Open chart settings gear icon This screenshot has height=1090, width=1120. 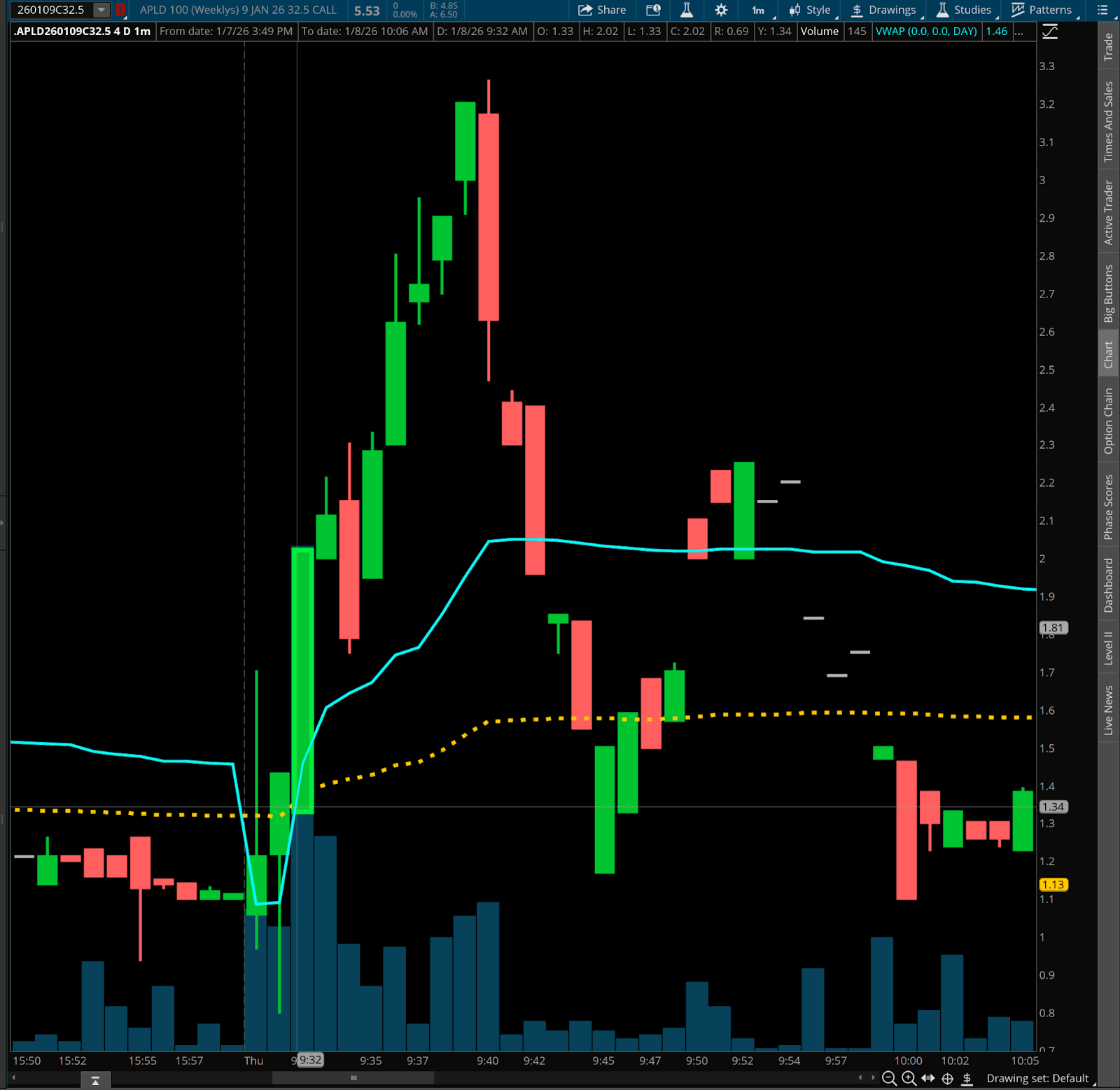721,10
